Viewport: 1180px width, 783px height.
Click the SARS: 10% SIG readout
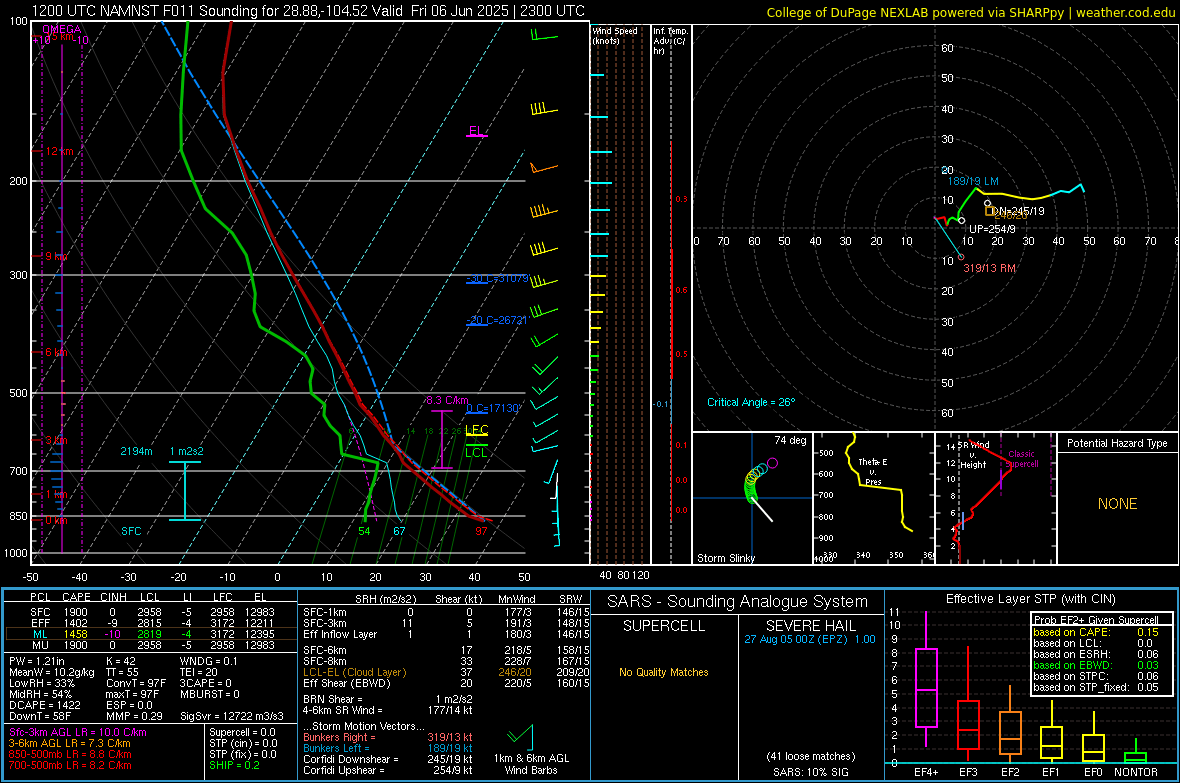pyautogui.click(x=810, y=772)
